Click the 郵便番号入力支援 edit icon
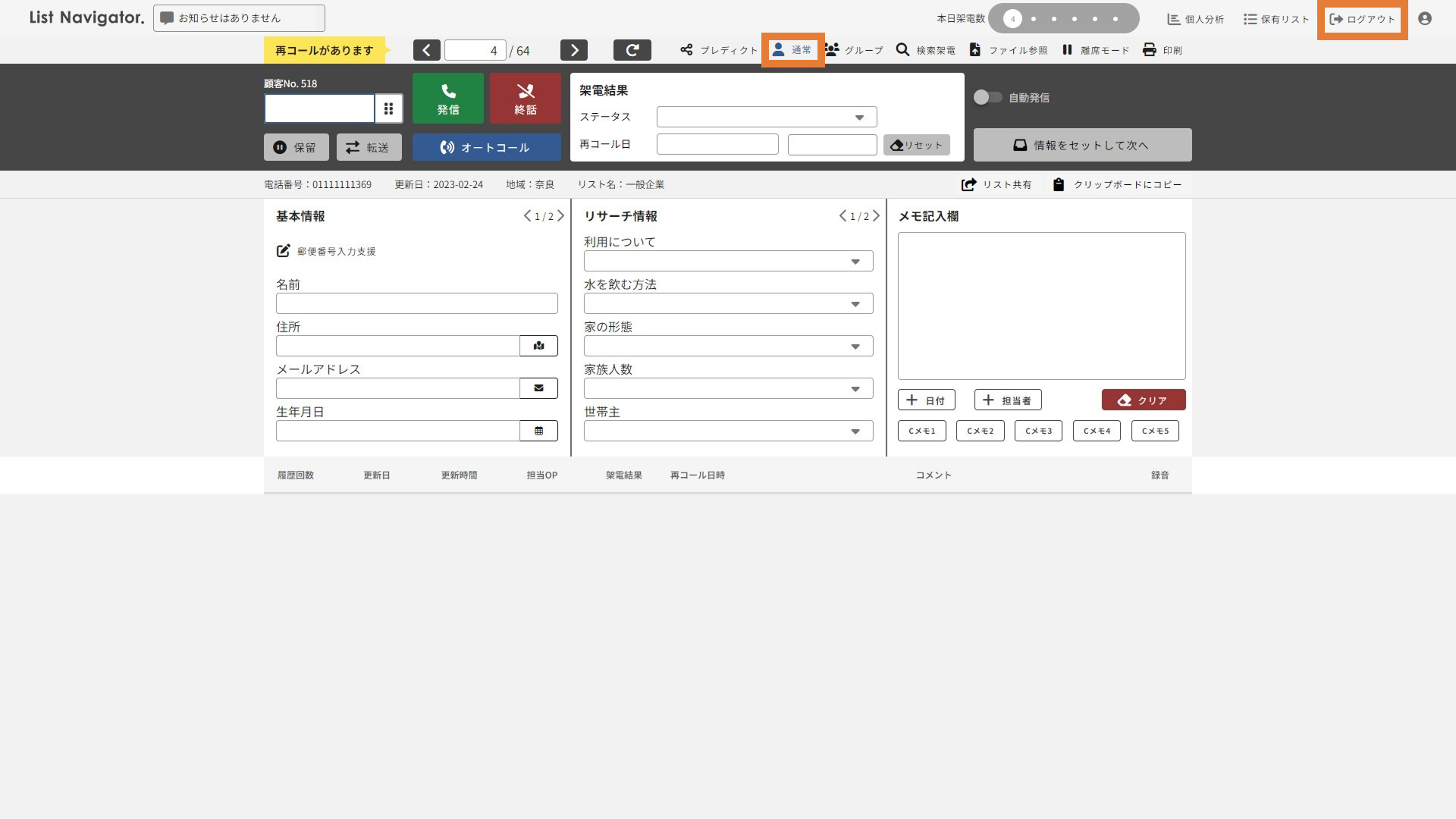Viewport: 1456px width, 819px height. coord(283,251)
